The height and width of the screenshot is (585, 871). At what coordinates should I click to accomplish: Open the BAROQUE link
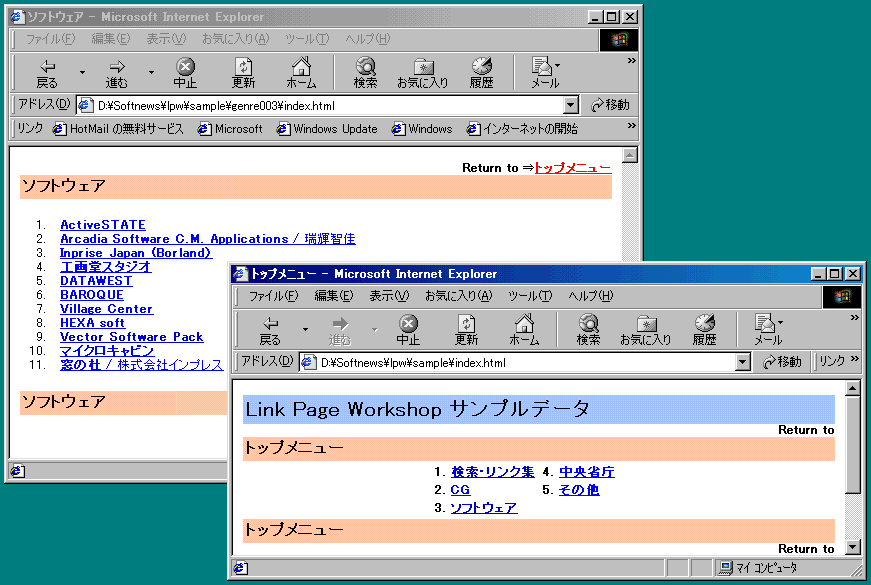(x=92, y=294)
